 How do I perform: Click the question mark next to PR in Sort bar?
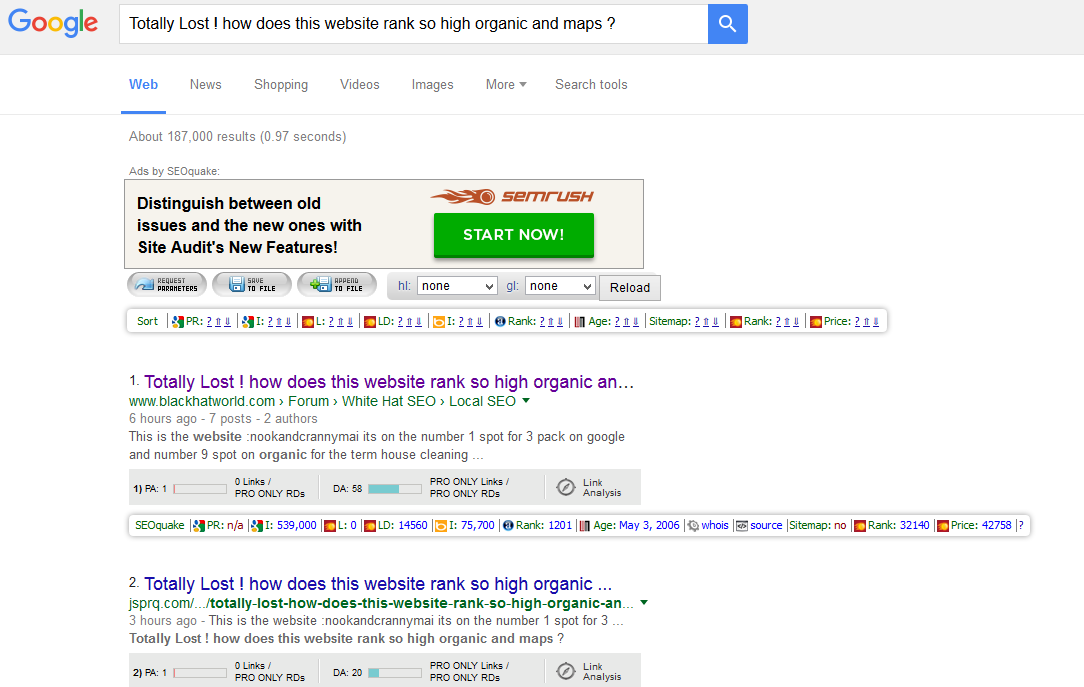click(209, 321)
